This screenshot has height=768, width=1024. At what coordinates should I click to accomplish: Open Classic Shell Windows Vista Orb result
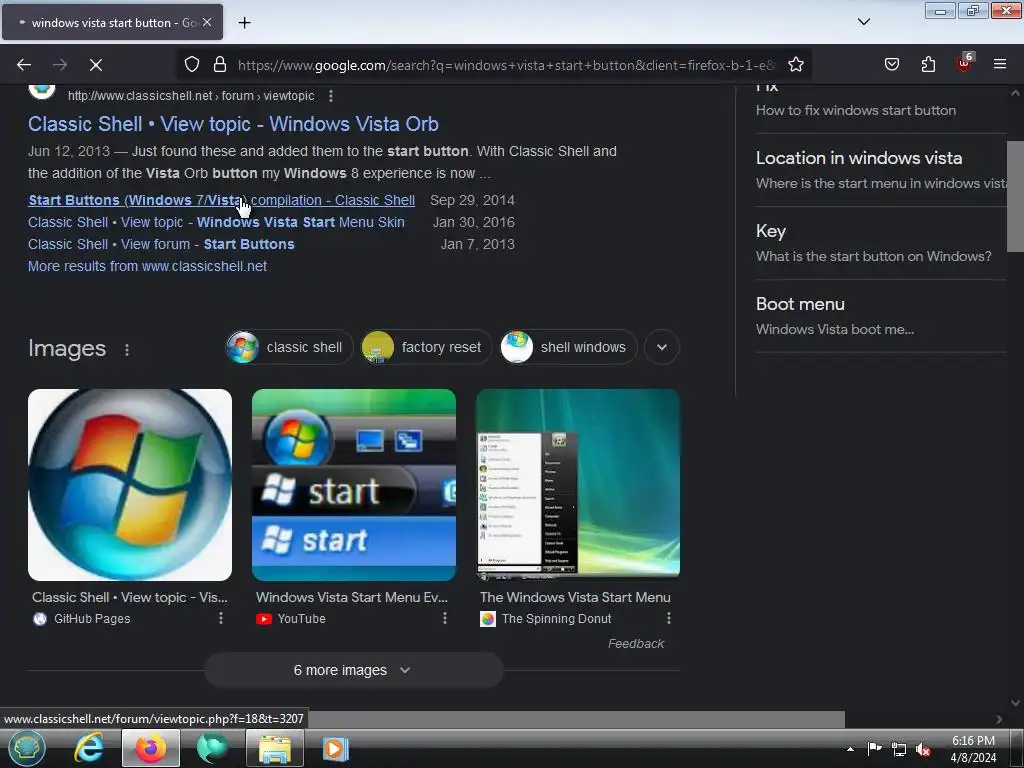click(x=233, y=124)
